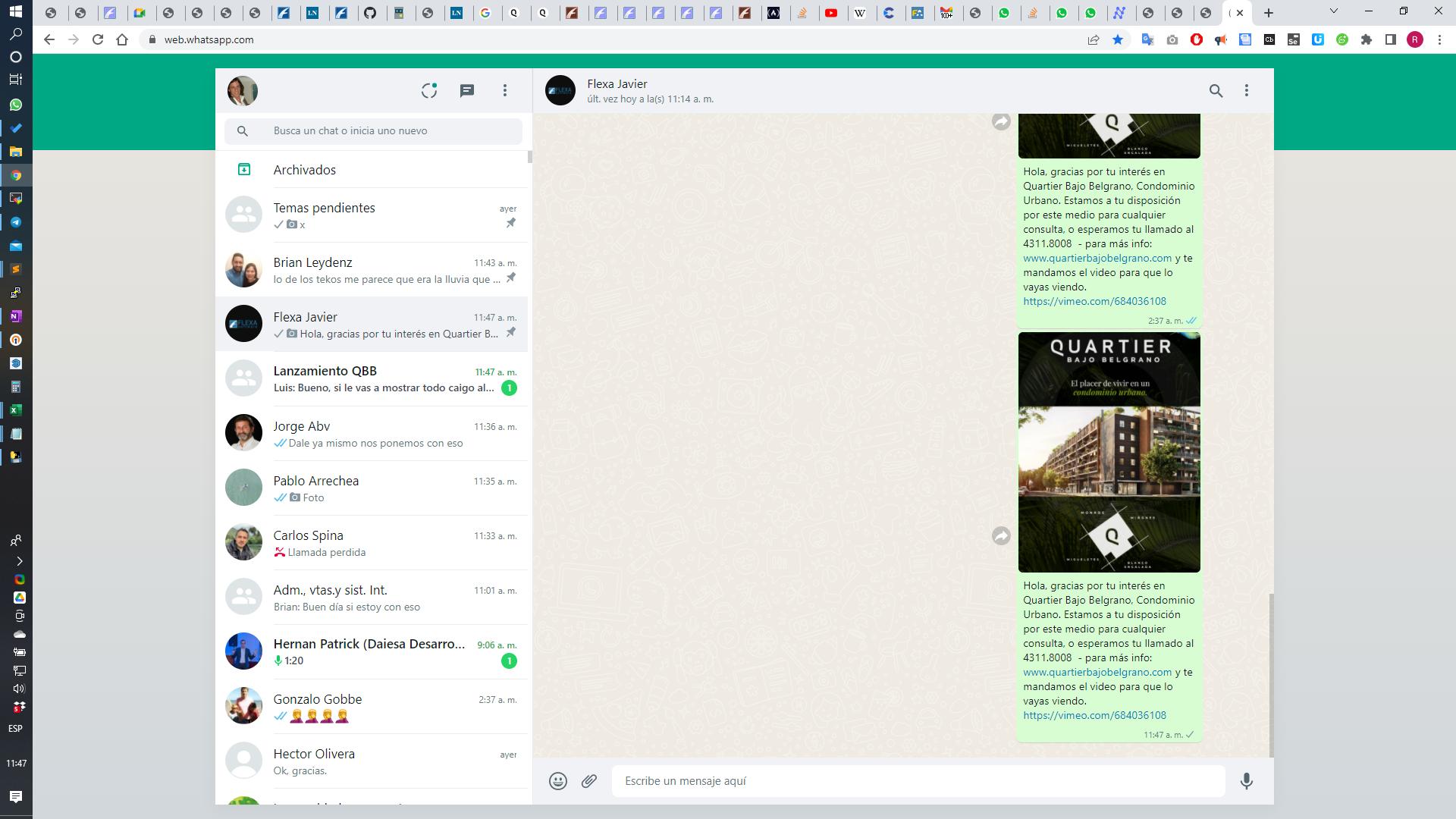Viewport: 1456px width, 819px height.
Task: Open the Carlos Spina chat with missed call
Action: (372, 543)
